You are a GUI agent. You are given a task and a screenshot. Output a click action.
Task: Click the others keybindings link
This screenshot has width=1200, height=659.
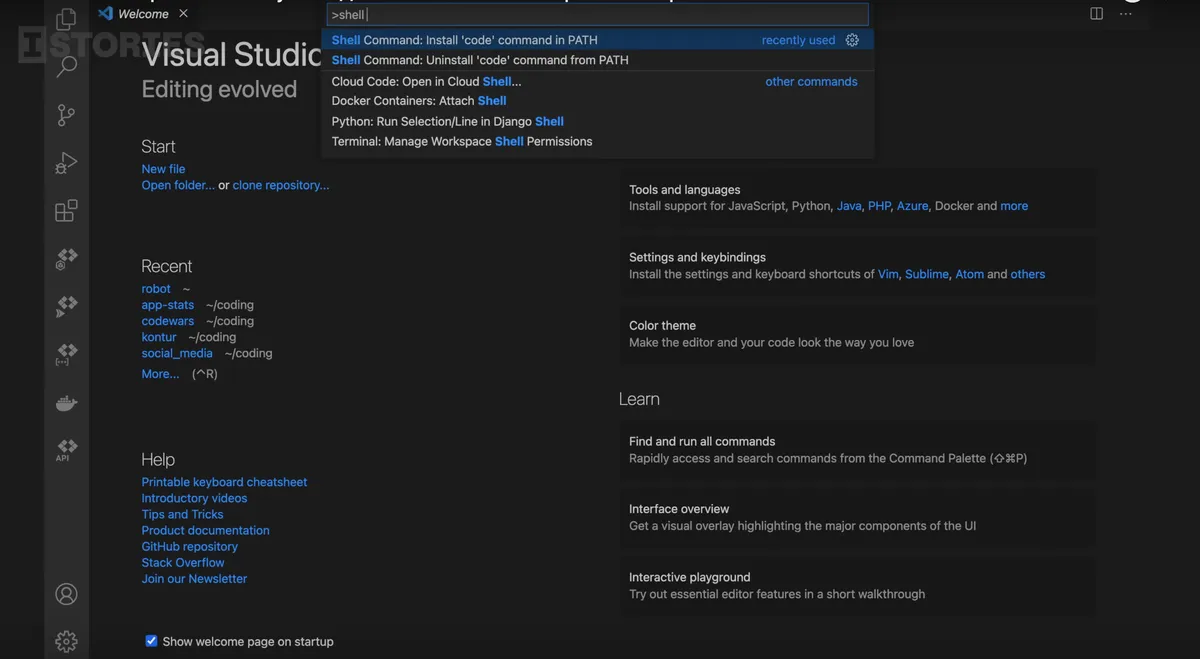point(1028,274)
